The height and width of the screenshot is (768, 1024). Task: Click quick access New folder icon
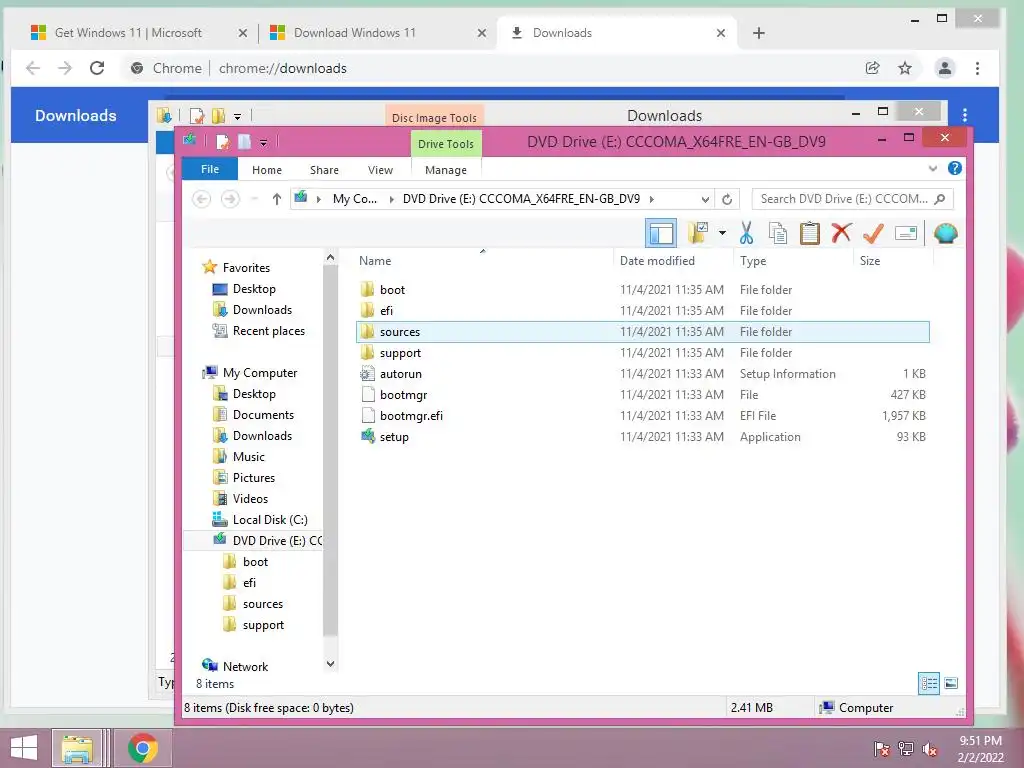click(x=244, y=142)
